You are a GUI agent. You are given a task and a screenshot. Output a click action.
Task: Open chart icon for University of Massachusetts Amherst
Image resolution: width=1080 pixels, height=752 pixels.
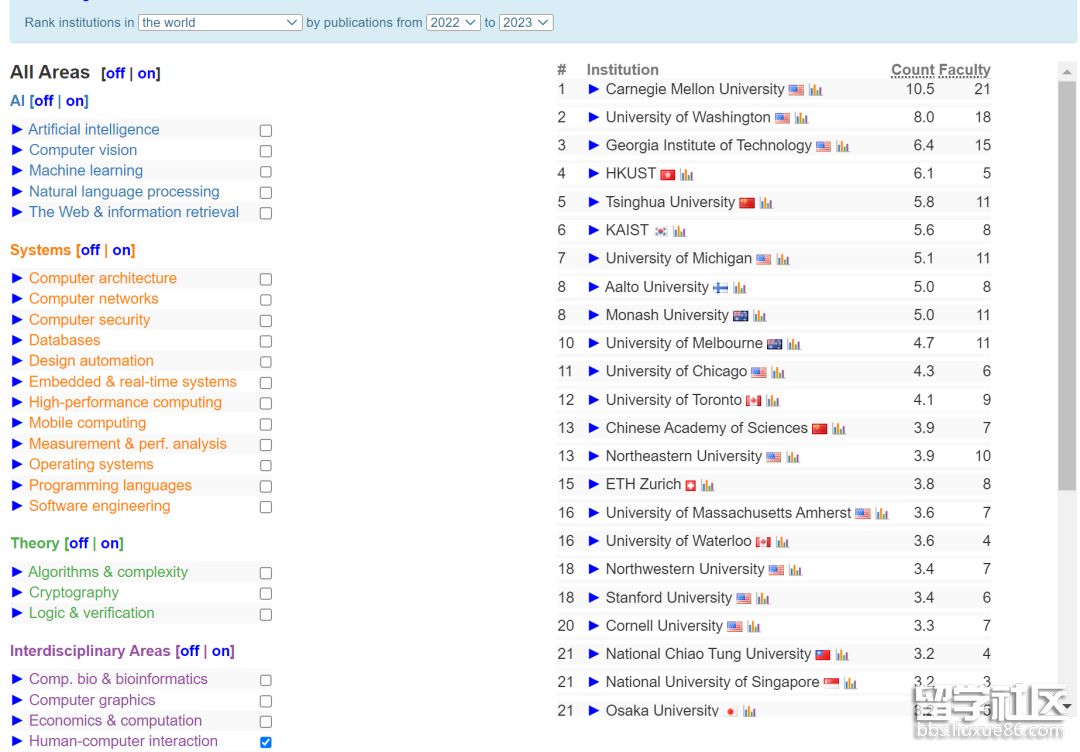point(882,514)
